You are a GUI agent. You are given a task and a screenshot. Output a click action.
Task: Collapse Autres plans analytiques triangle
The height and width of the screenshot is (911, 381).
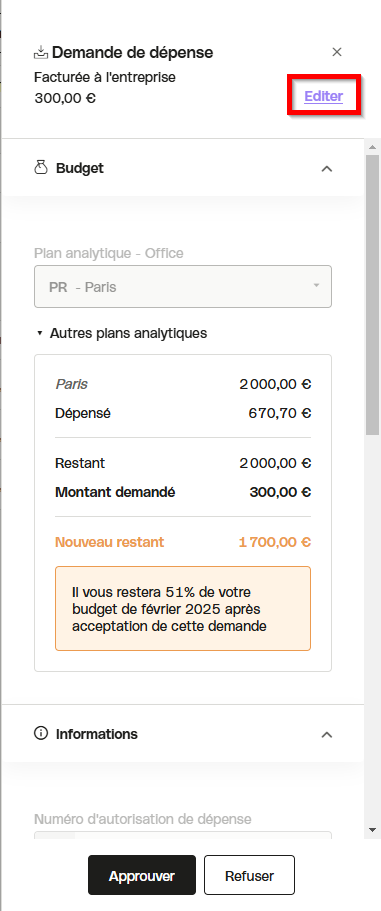pos(39,333)
